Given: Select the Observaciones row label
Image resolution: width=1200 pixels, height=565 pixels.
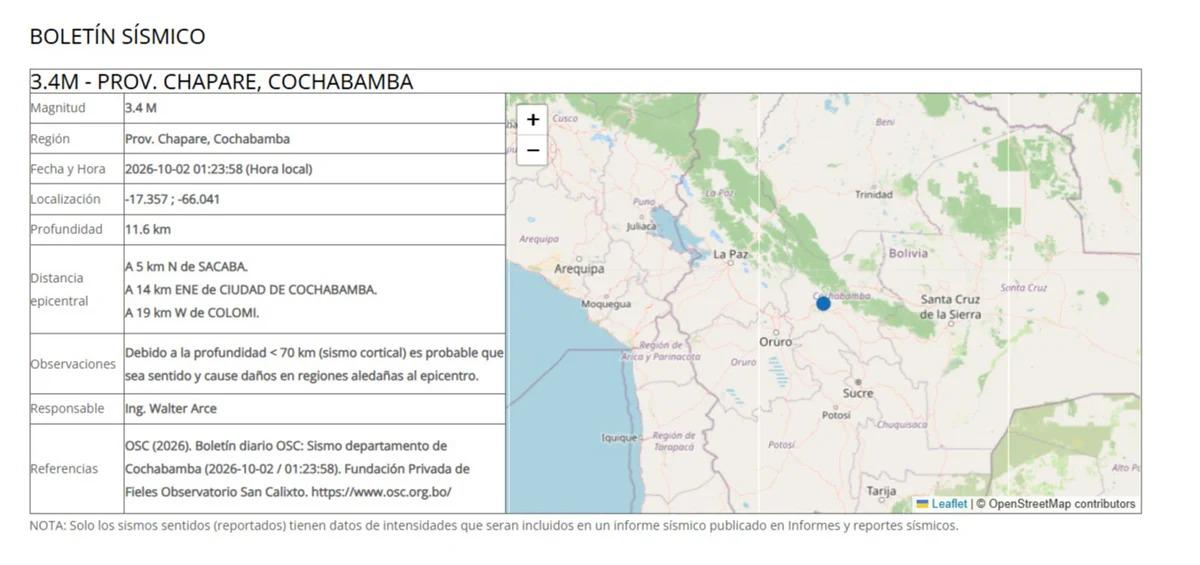Looking at the screenshot, I should click(x=73, y=364).
